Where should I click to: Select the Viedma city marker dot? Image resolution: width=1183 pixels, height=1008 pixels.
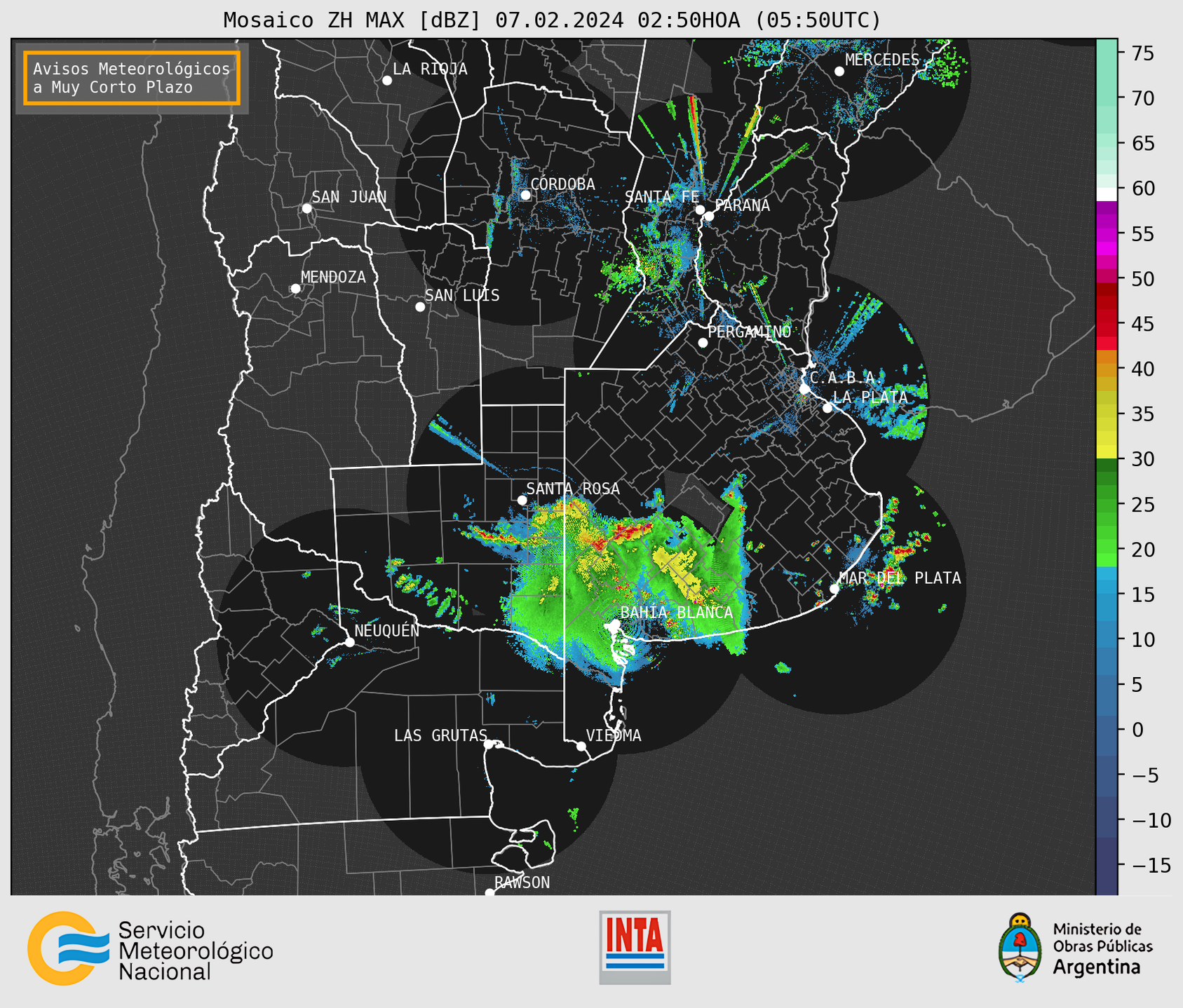click(x=581, y=747)
